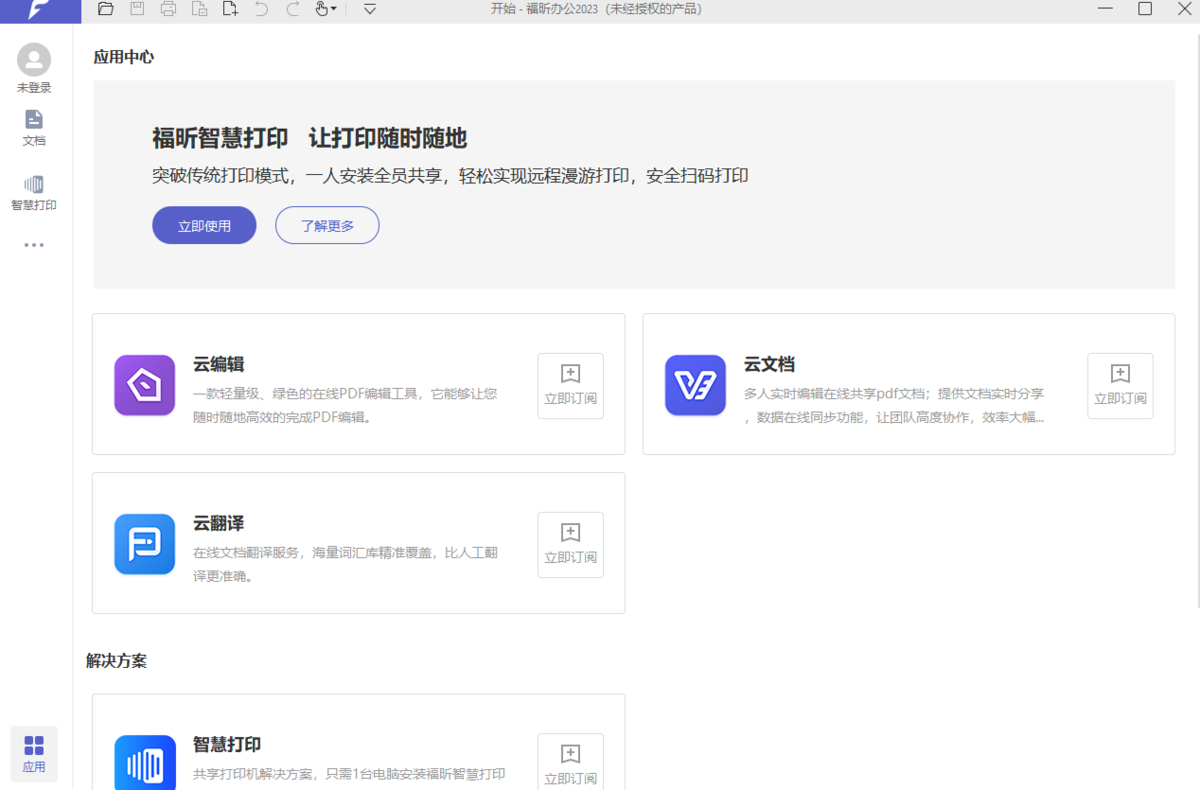The image size is (1200, 790).
Task: Subscribe to 云编辑 via 立即订阅
Action: click(570, 386)
